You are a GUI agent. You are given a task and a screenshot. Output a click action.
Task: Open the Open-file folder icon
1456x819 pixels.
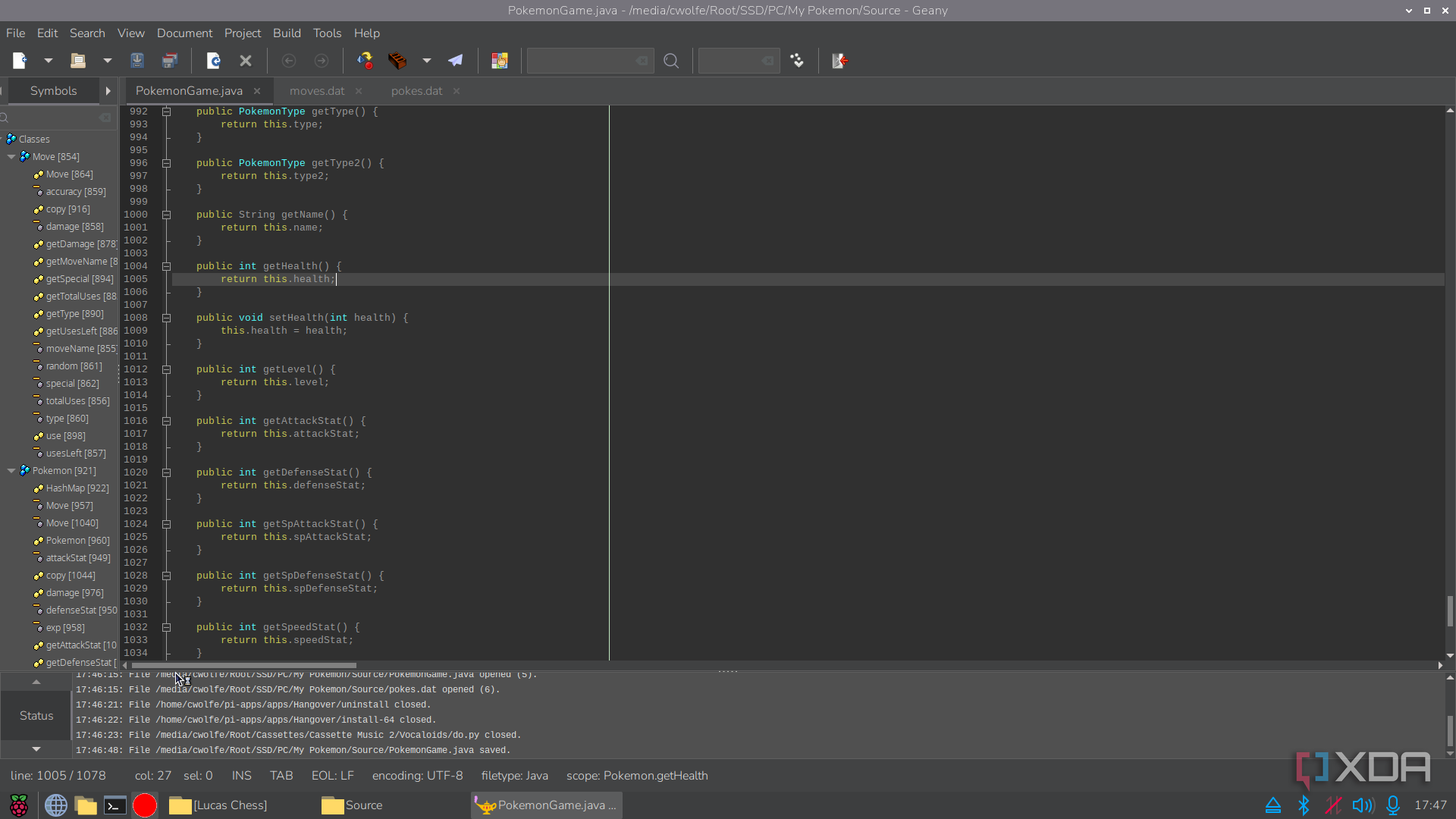(78, 61)
